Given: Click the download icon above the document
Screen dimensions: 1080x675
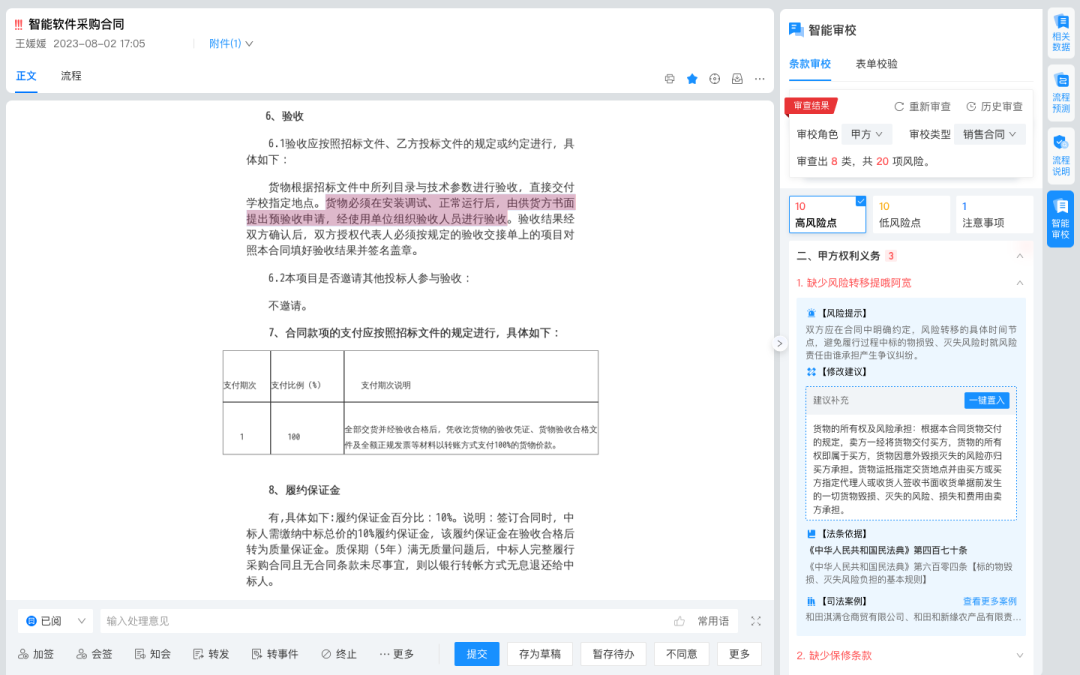Looking at the screenshot, I should point(736,78).
